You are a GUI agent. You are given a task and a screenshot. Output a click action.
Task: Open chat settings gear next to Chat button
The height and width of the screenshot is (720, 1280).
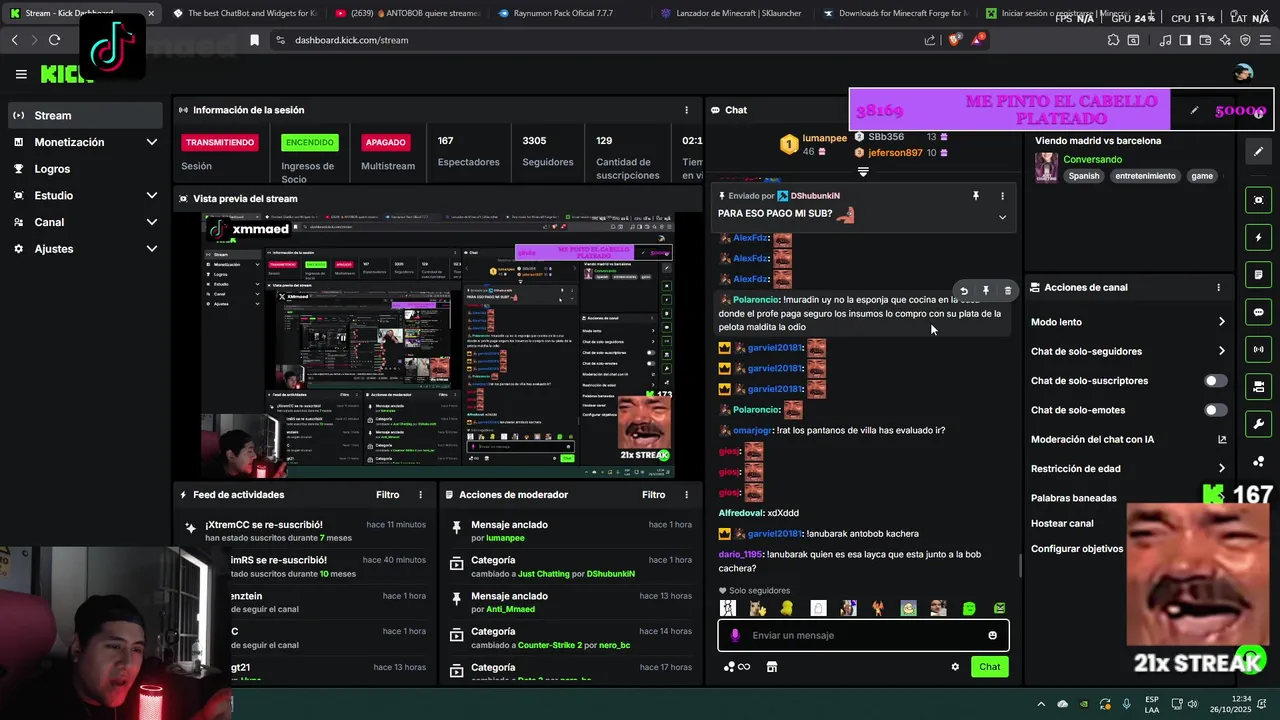(x=955, y=667)
